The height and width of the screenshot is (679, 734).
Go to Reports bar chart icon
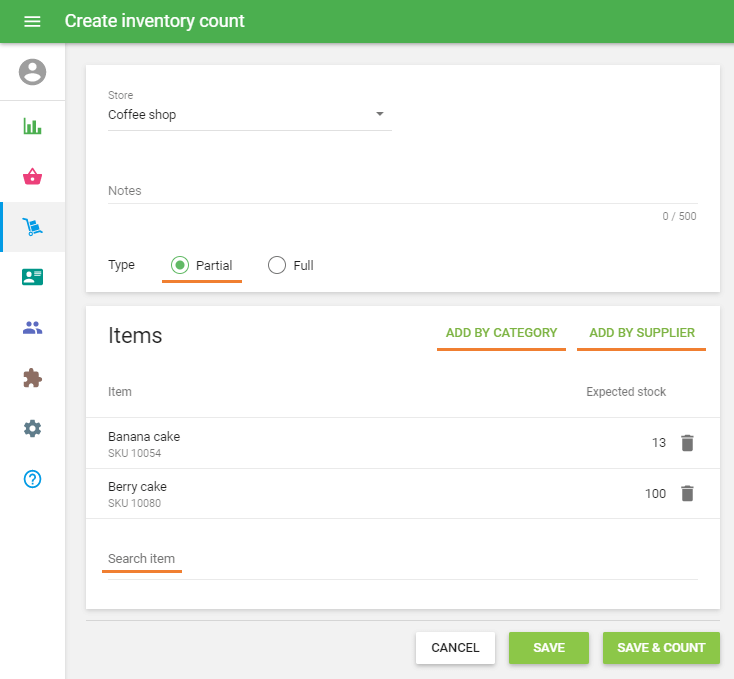coord(33,126)
